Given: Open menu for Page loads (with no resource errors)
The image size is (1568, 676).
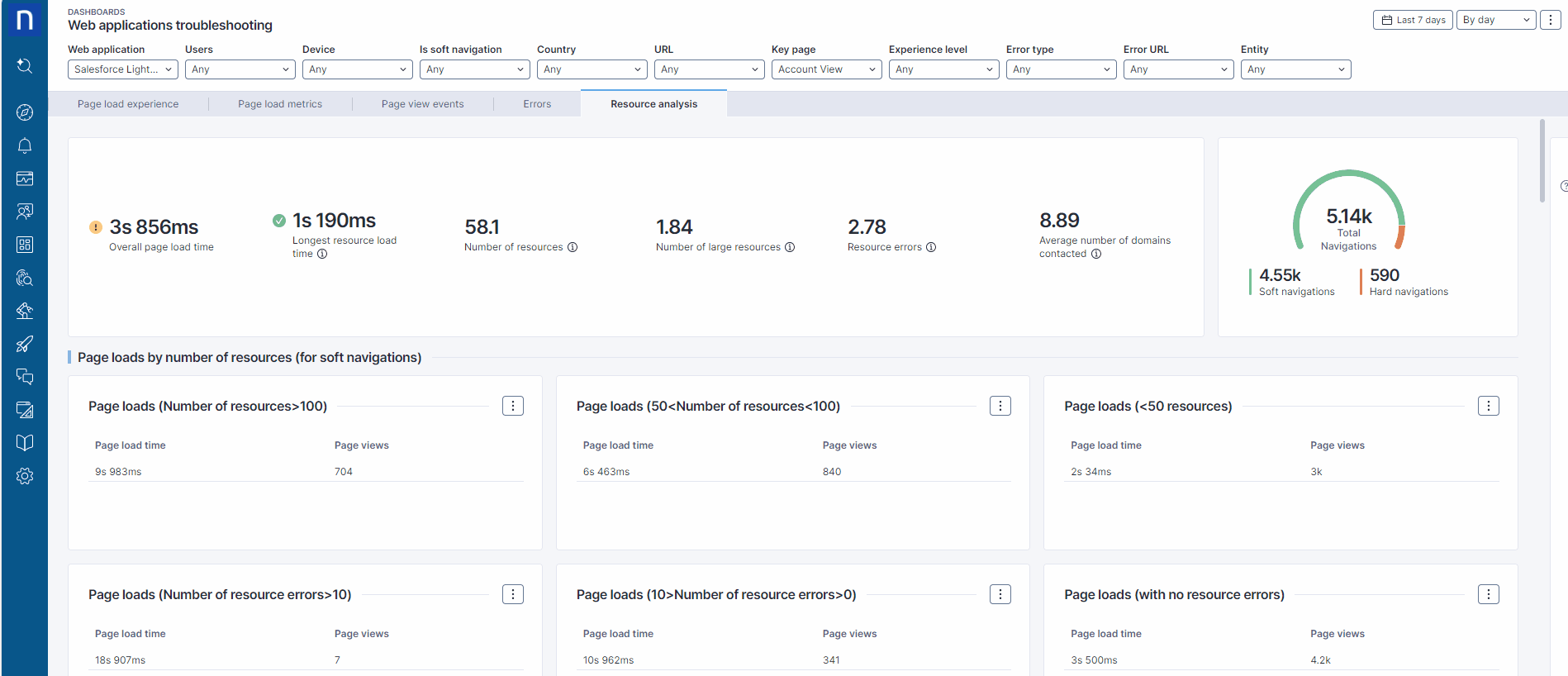Looking at the screenshot, I should click(x=1489, y=594).
